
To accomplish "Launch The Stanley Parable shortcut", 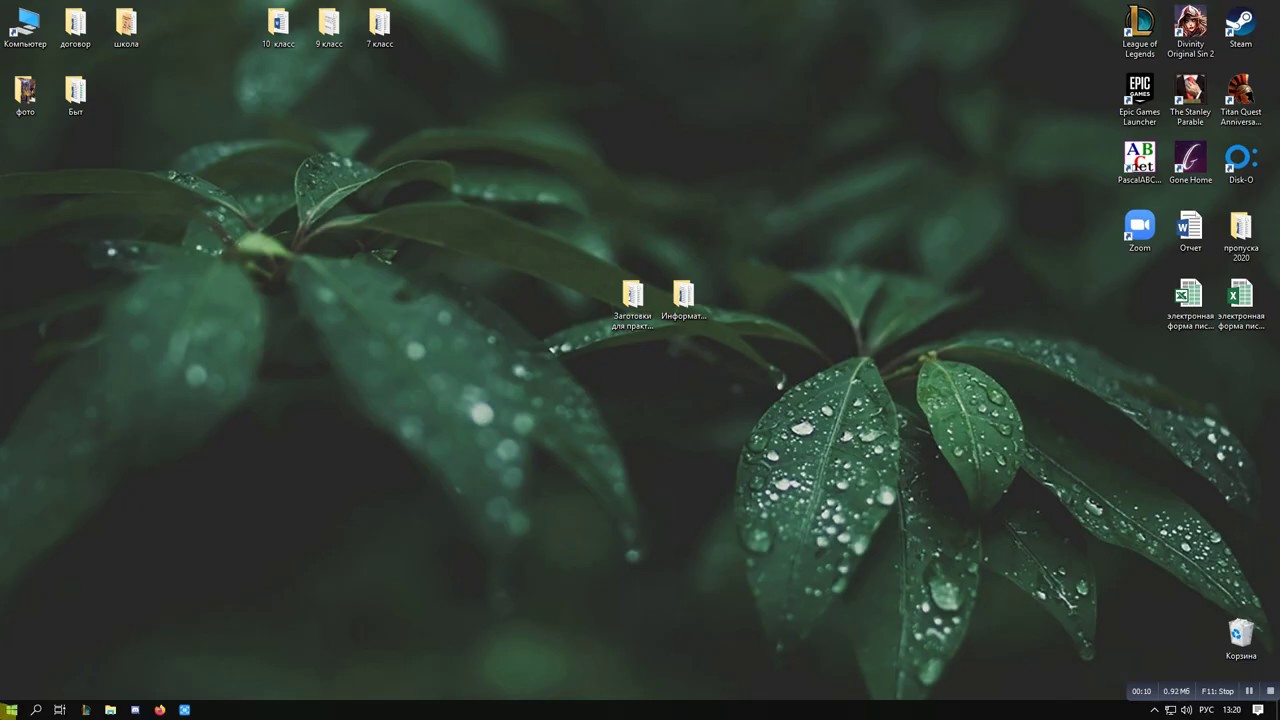I will (x=1190, y=100).
